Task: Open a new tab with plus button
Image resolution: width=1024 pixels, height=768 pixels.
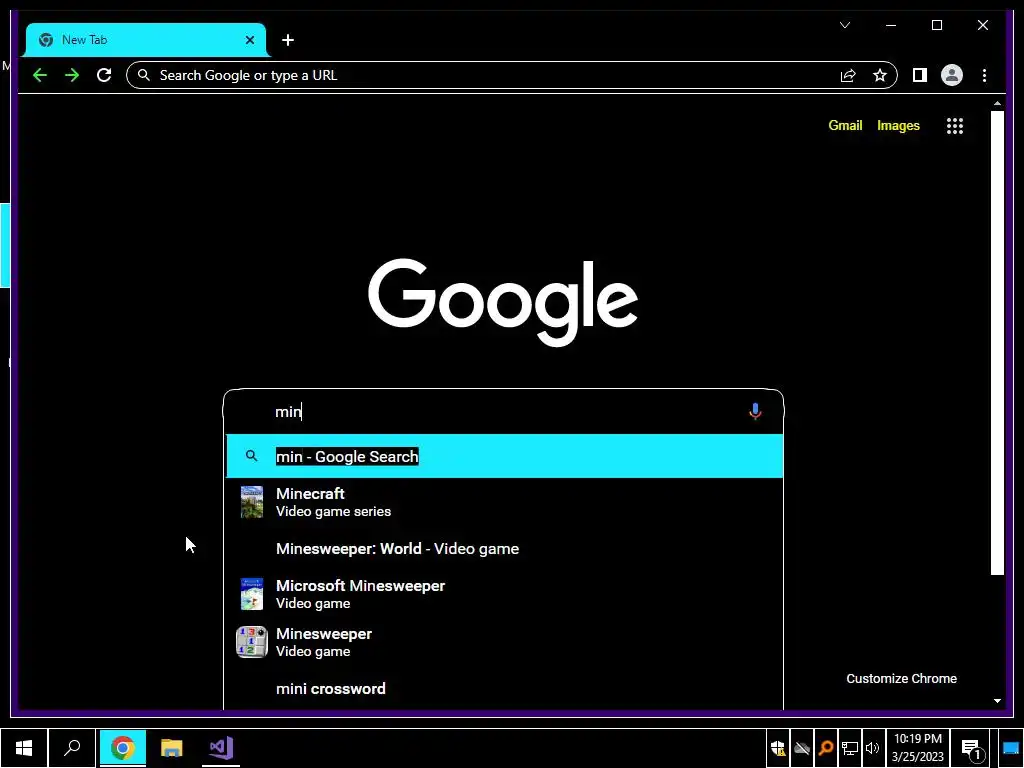Action: pos(287,40)
